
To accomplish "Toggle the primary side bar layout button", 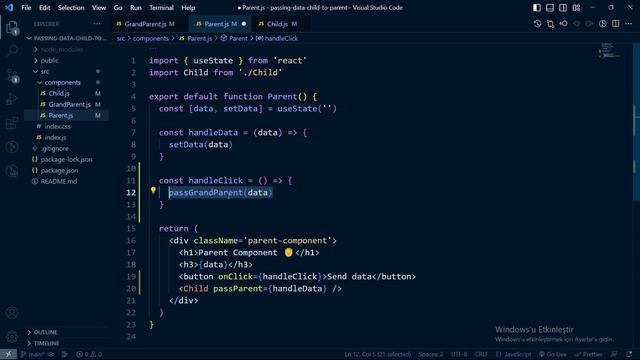I will [x=537, y=8].
